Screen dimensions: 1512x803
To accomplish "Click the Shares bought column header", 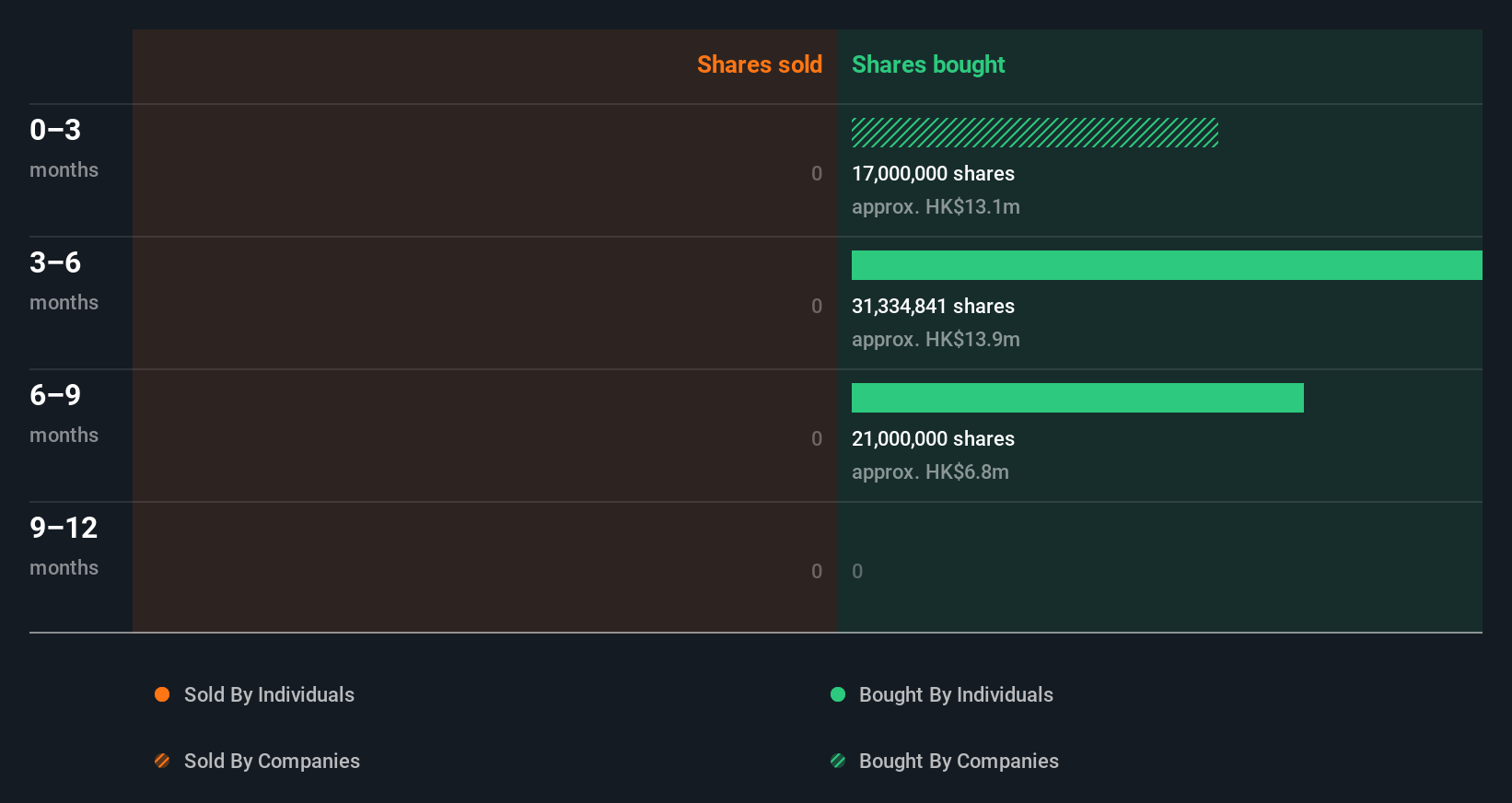I will pos(928,64).
